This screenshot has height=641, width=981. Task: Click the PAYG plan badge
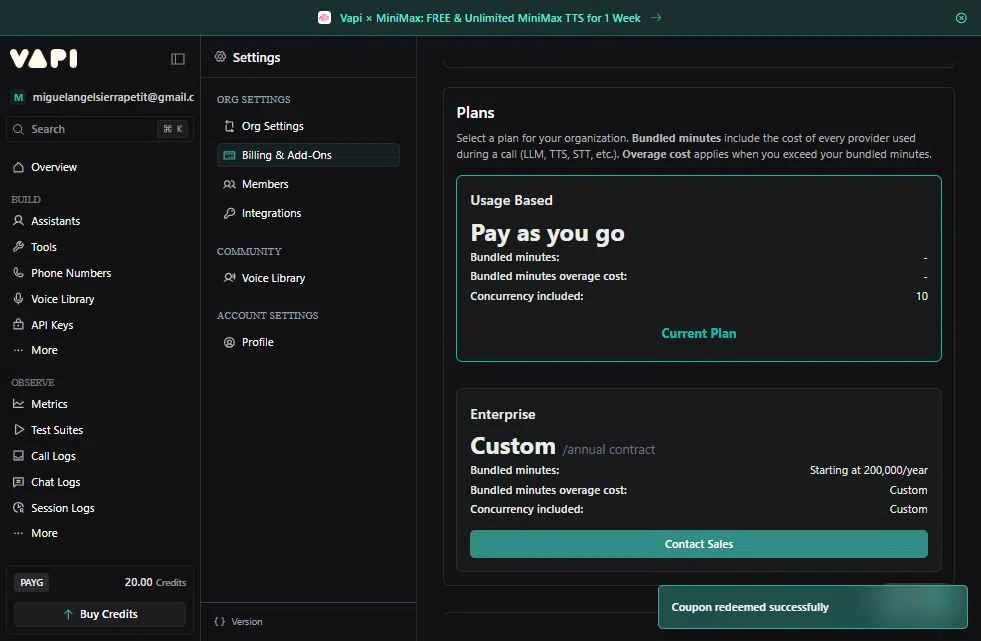pyautogui.click(x=32, y=582)
